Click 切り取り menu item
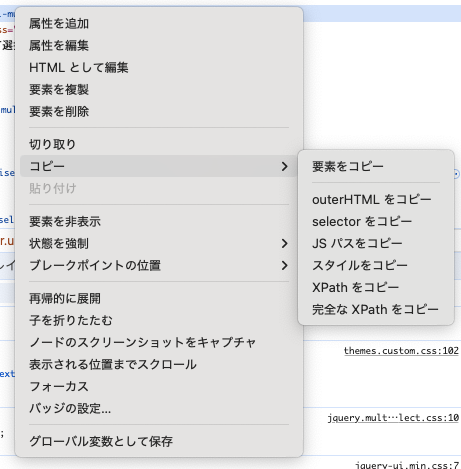The width and height of the screenshot is (461, 469). [x=159, y=144]
